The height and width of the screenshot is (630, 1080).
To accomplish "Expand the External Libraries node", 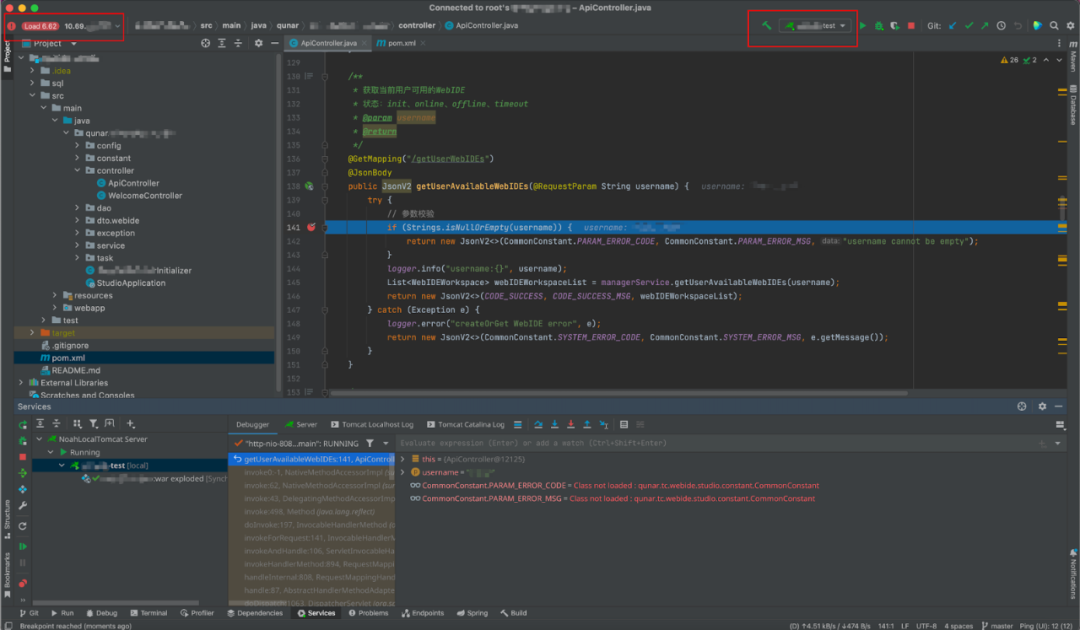I will [x=21, y=382].
